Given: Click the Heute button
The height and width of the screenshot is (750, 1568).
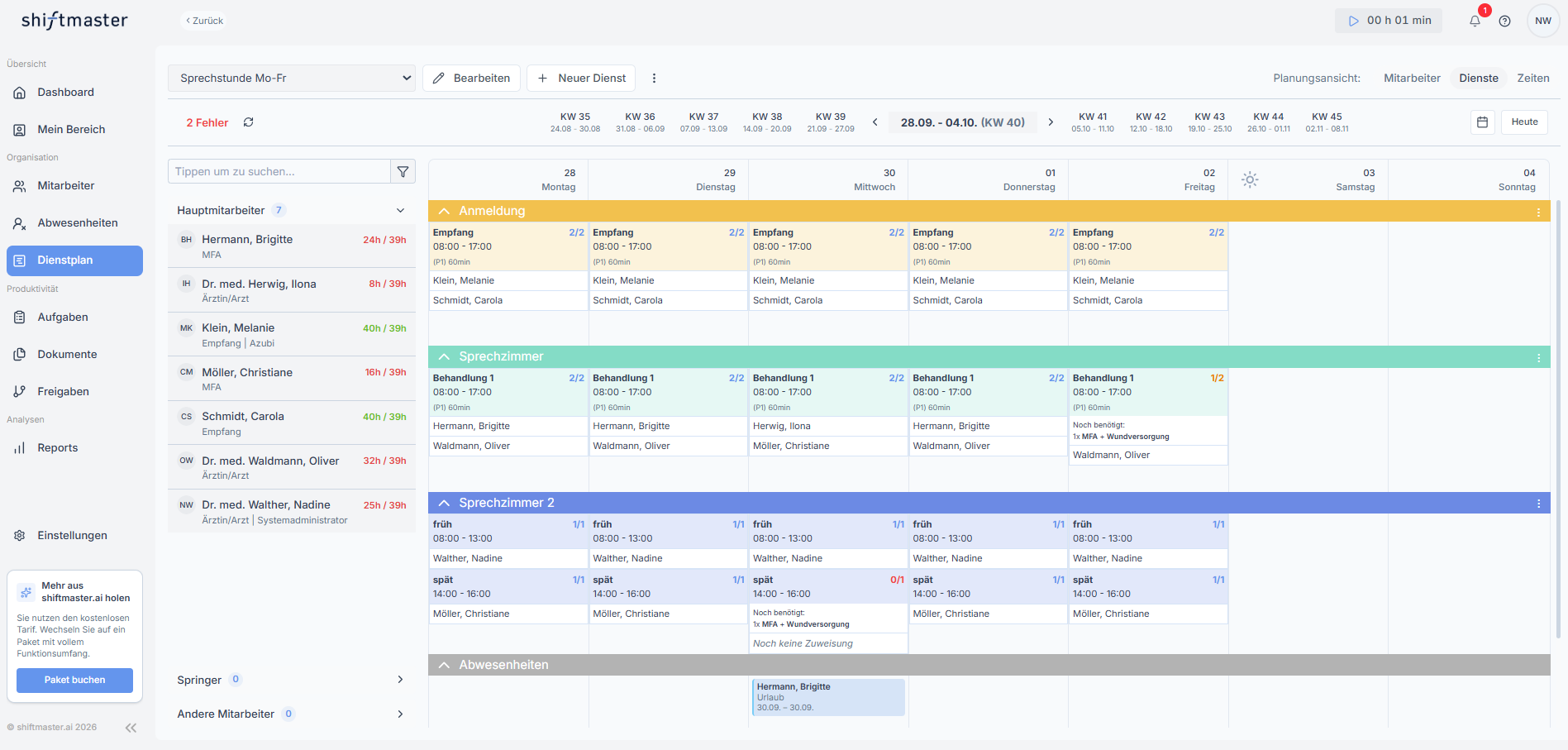Looking at the screenshot, I should [1524, 122].
